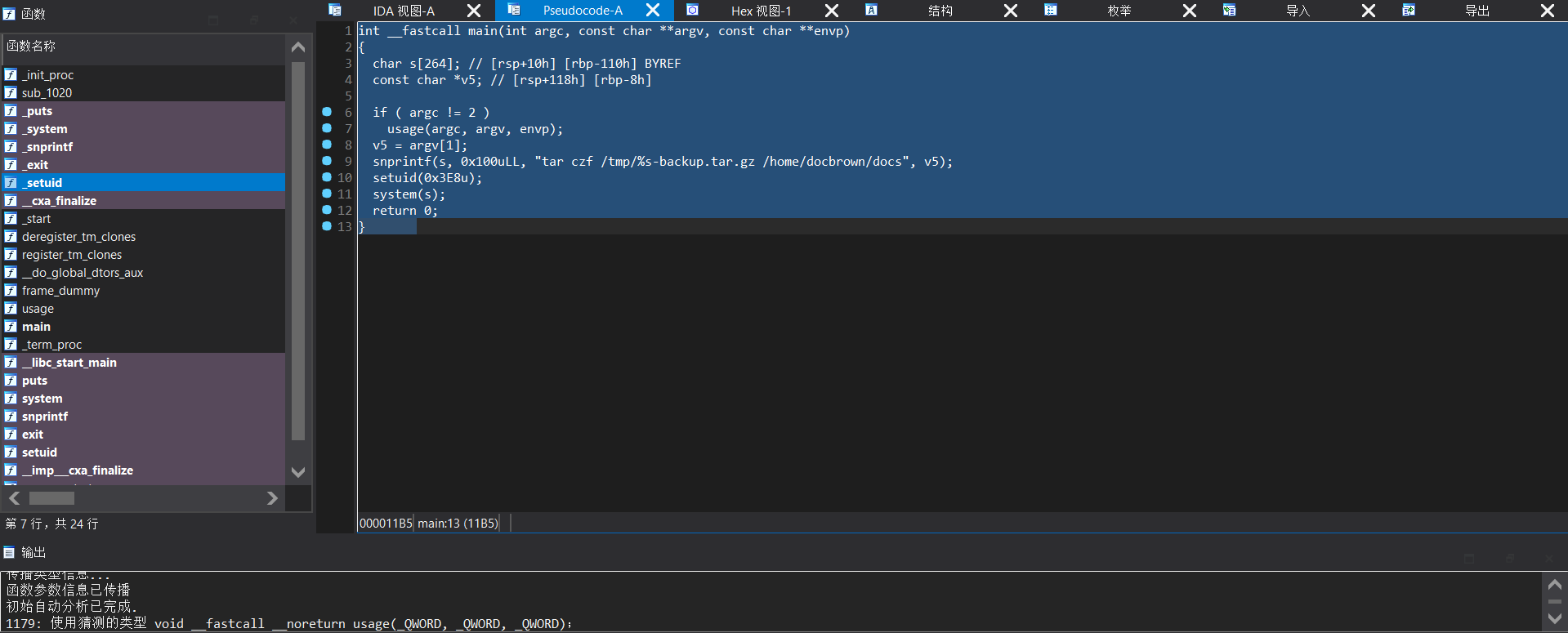1568x633 pixels.
Task: Click output panel scroll down arrow
Action: click(1554, 618)
